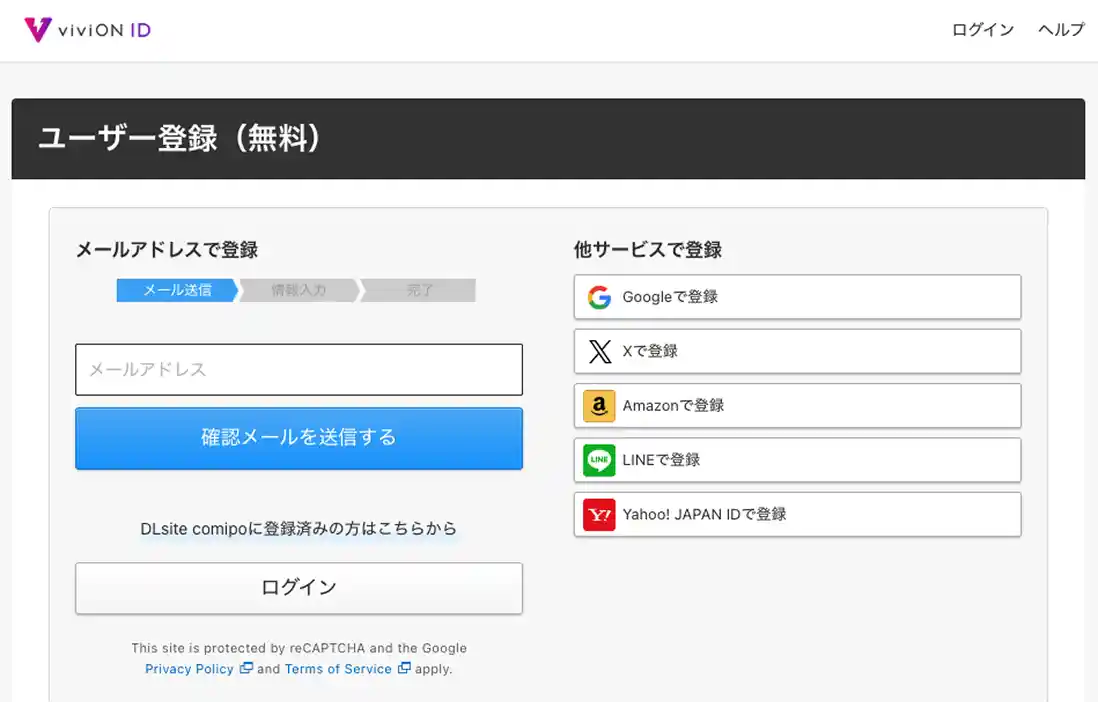The width and height of the screenshot is (1098, 703).
Task: Open the Terms of Service link
Action: 338,669
